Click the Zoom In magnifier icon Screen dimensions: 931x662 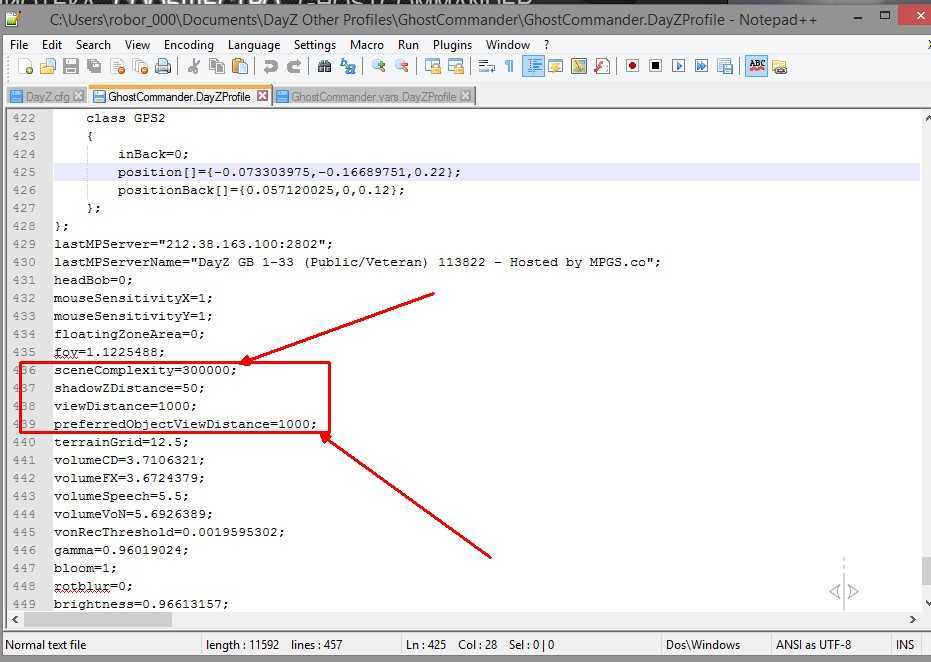379,67
